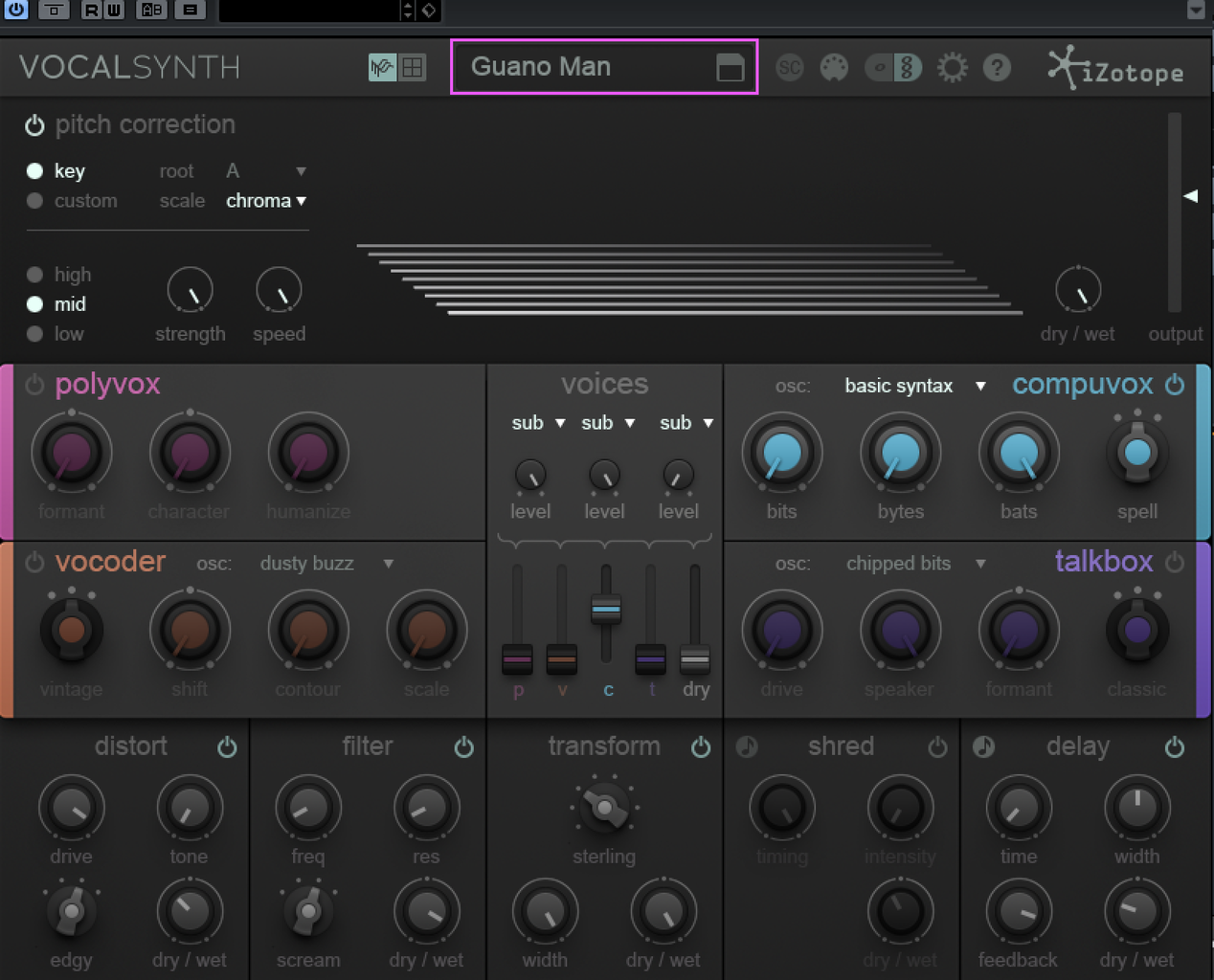Screen dimensions: 1214x980
Task: Open the vocoder dusty buzz osc dropdown
Action: click(326, 564)
